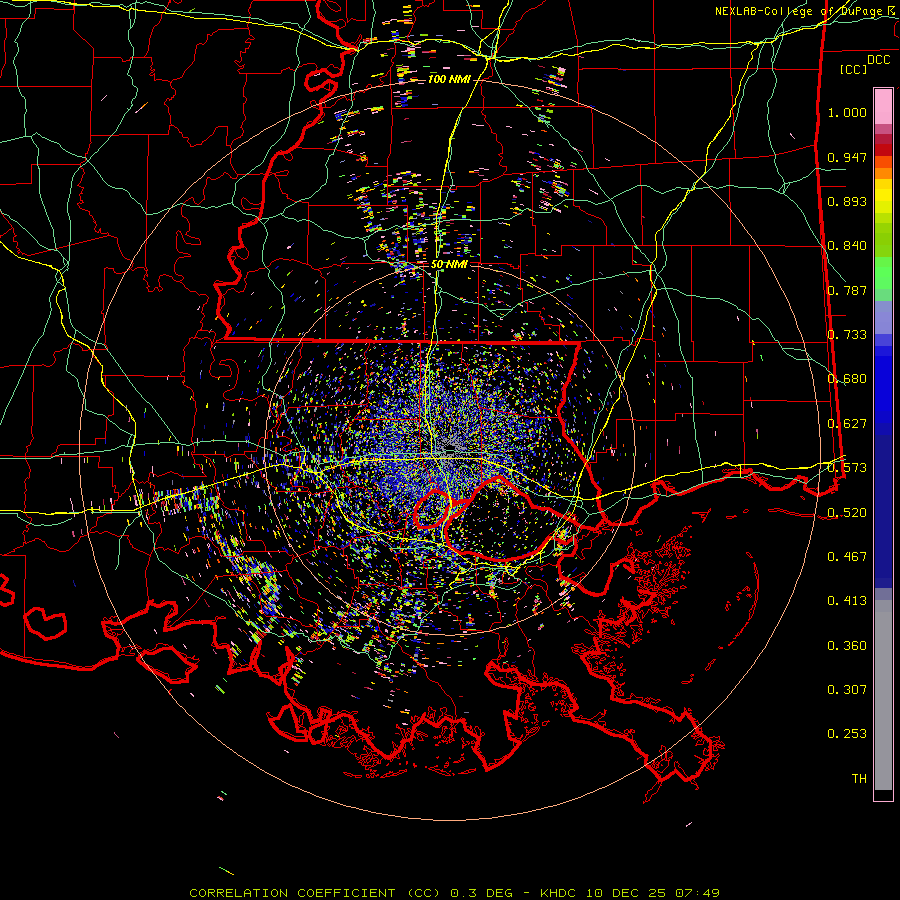Click the 1.000 color scale value
Image resolution: width=900 pixels, height=900 pixels.
tap(847, 112)
